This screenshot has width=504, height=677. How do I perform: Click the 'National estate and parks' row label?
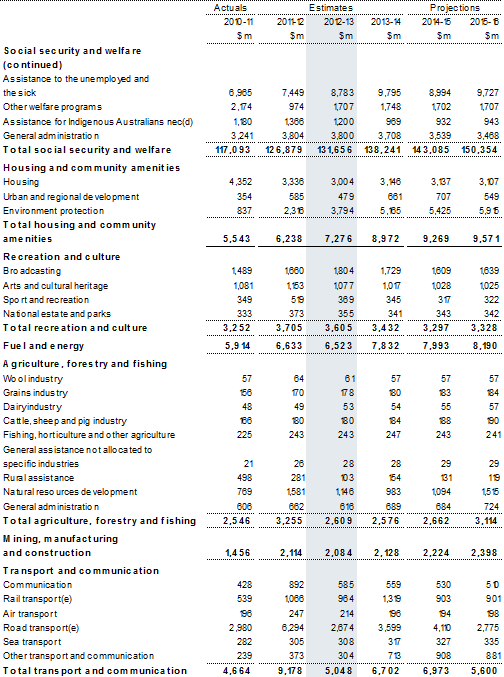tap(57, 314)
